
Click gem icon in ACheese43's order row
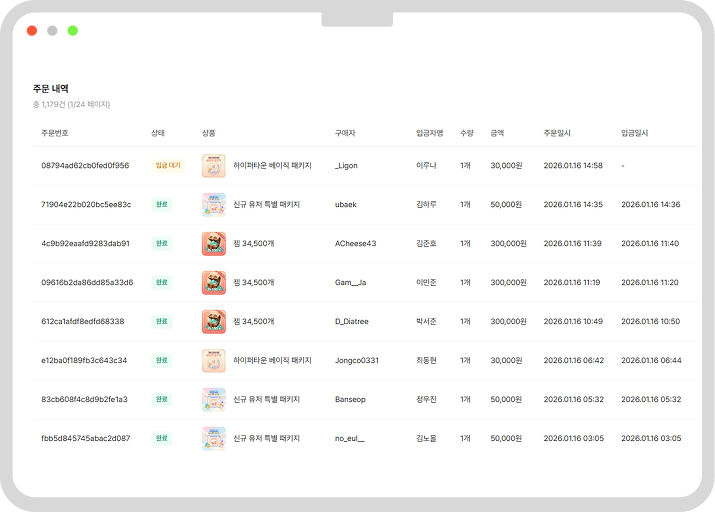tap(213, 243)
